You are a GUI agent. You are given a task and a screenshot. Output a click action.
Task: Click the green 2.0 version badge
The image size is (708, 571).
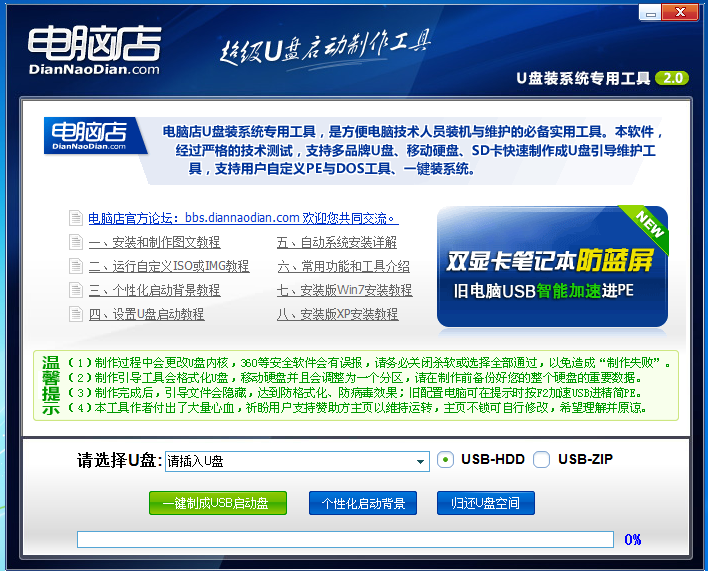pyautogui.click(x=672, y=78)
